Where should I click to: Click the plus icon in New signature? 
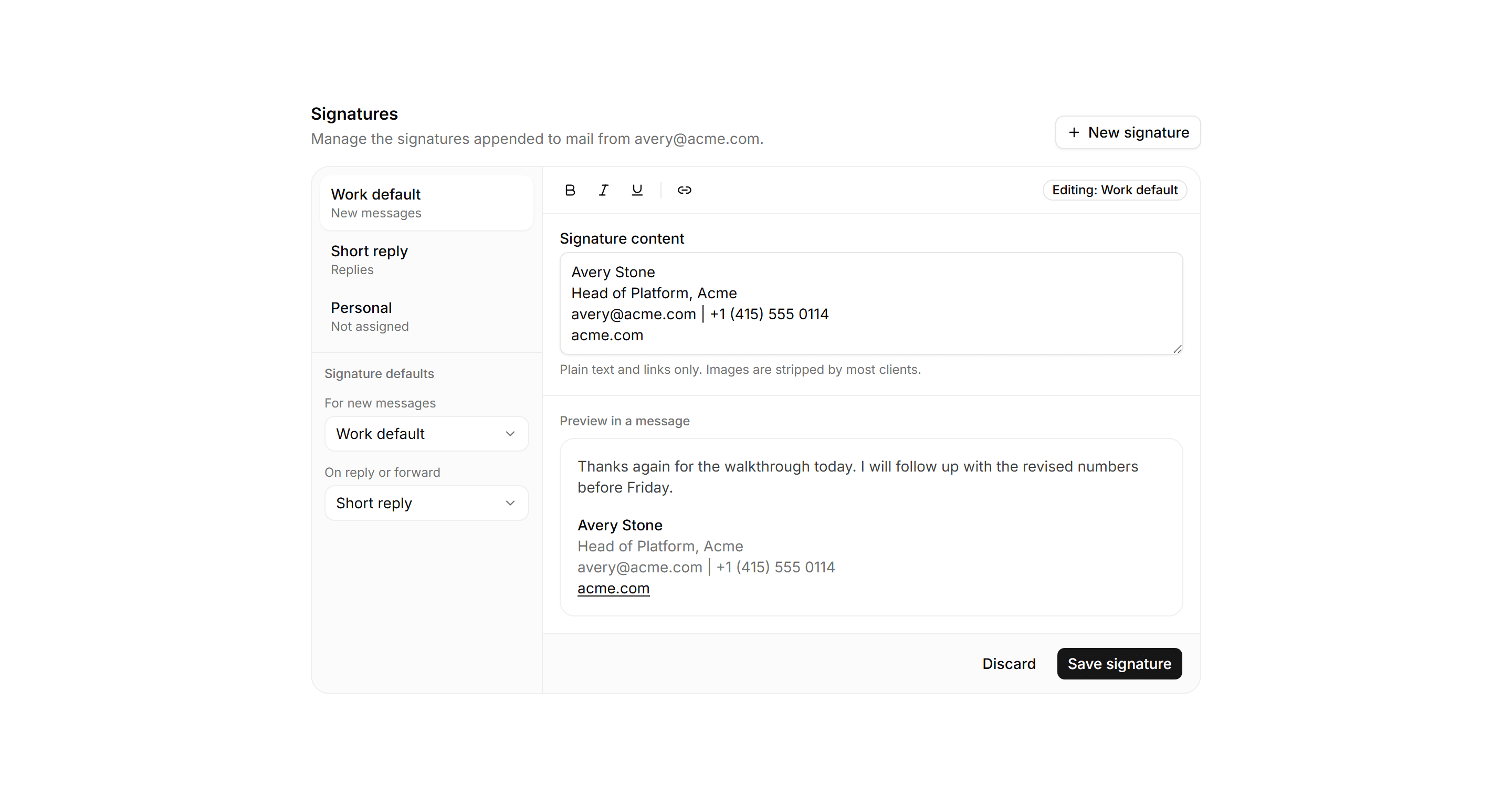1074,133
